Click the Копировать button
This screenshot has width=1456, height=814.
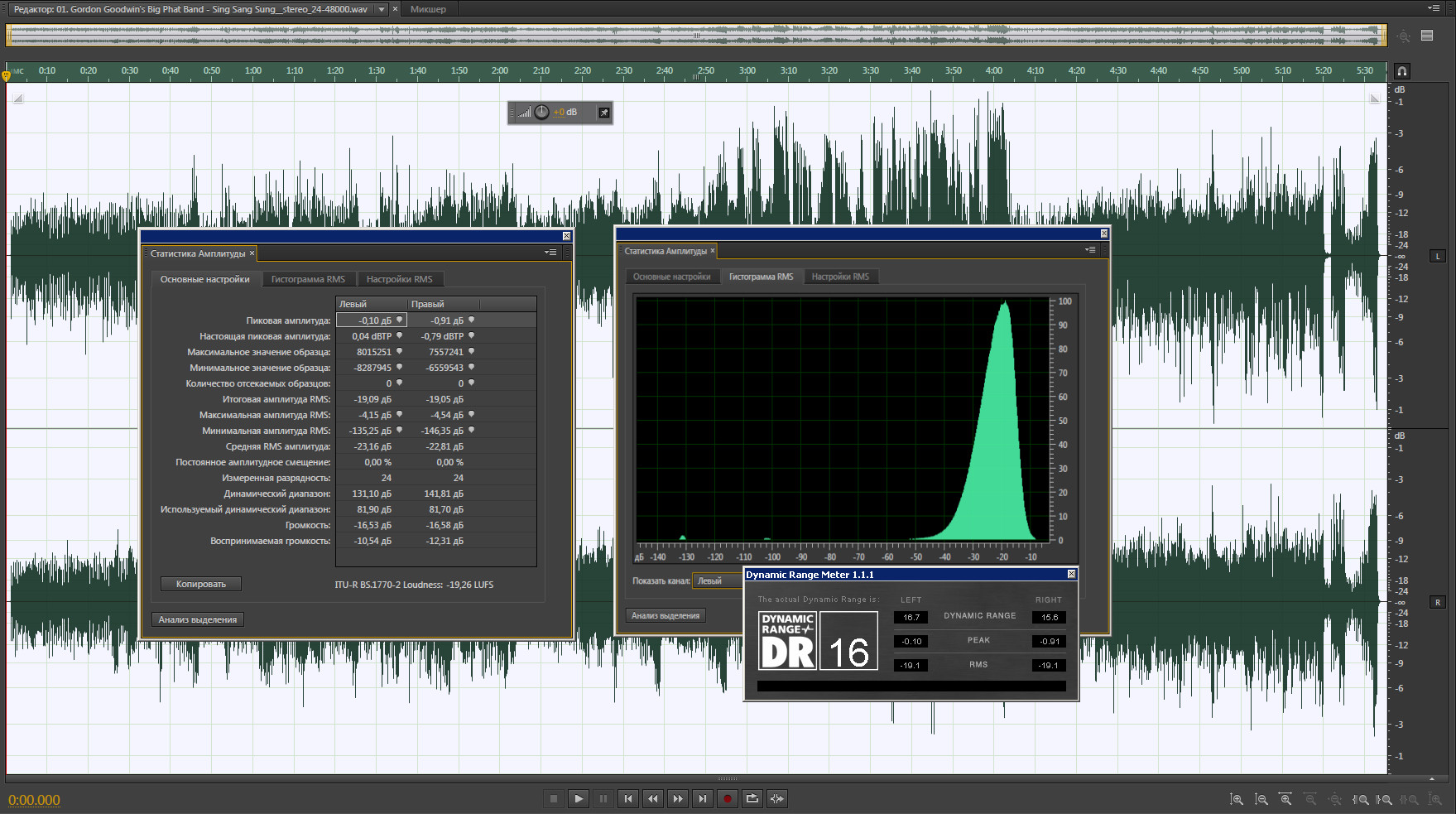(201, 584)
